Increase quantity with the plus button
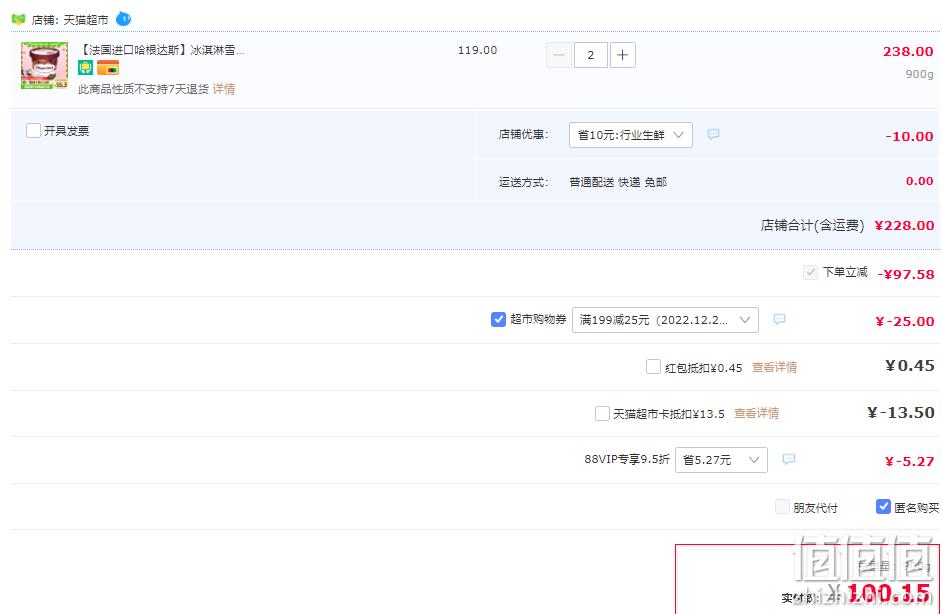The image size is (942, 614). (623, 55)
